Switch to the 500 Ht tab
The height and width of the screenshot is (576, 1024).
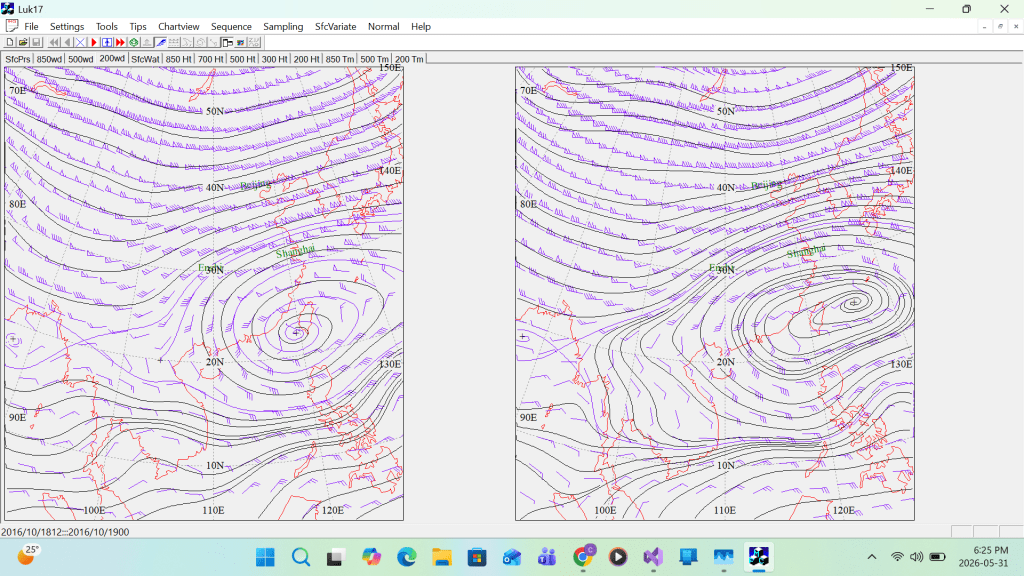point(242,59)
